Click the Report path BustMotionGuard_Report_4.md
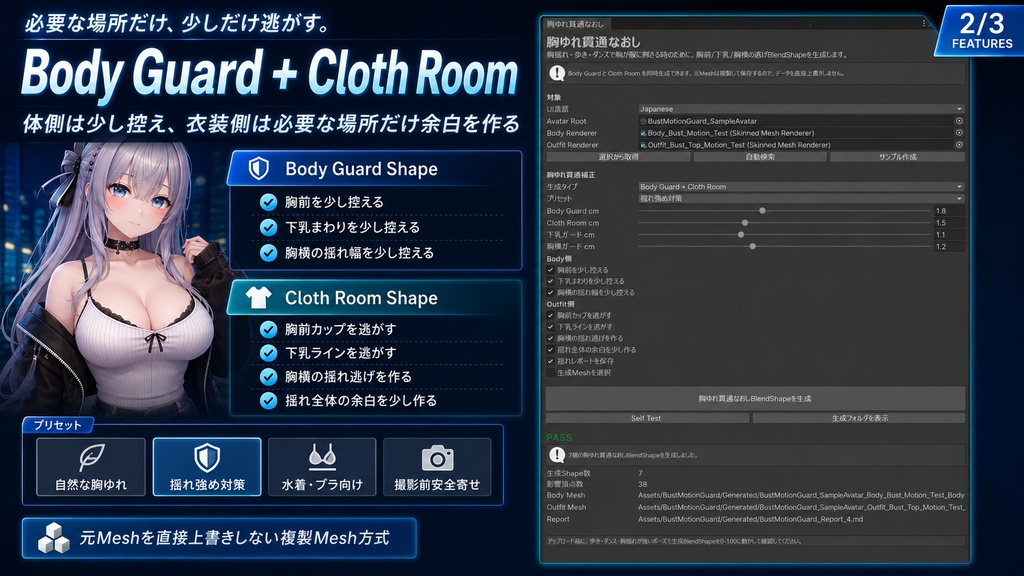The image size is (1024, 576). click(x=750, y=519)
